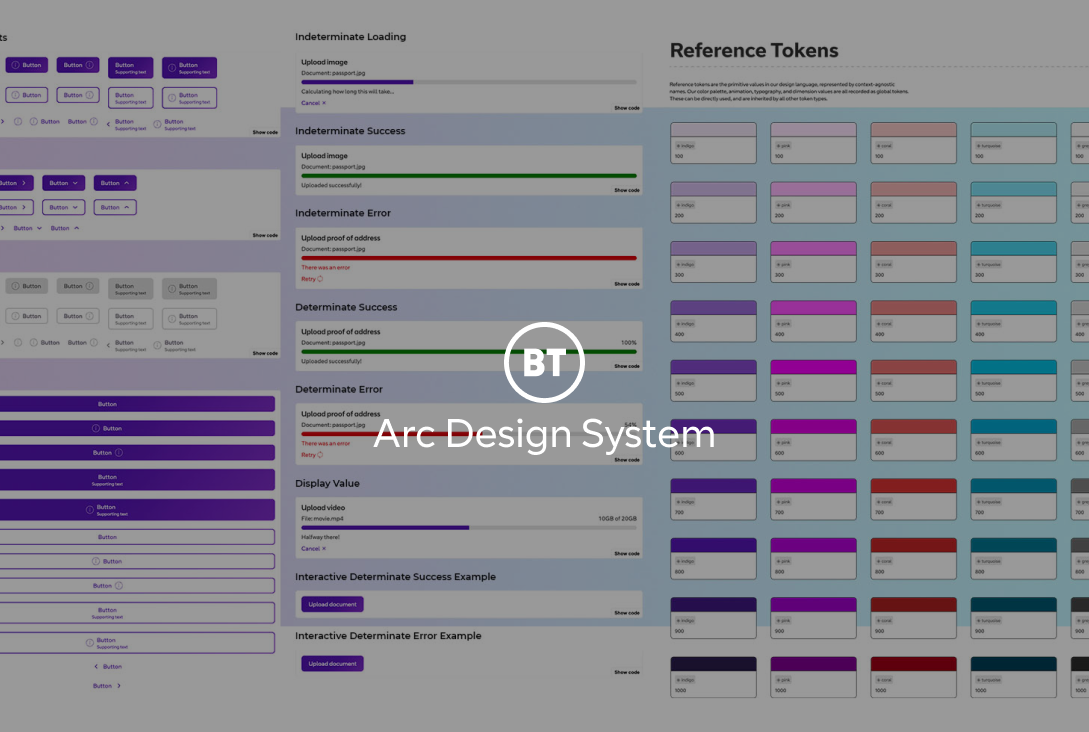Click full-width outlined Button with leading icon only
Screen dimensions: 1089x732
[137, 561]
